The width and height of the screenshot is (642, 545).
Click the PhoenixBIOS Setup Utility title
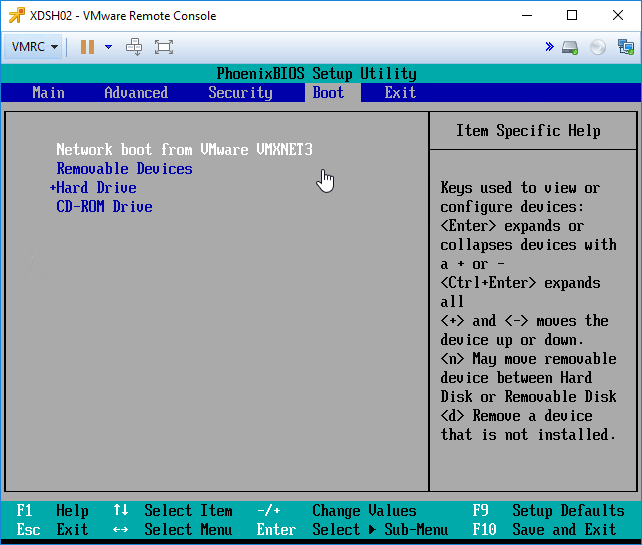coord(316,74)
